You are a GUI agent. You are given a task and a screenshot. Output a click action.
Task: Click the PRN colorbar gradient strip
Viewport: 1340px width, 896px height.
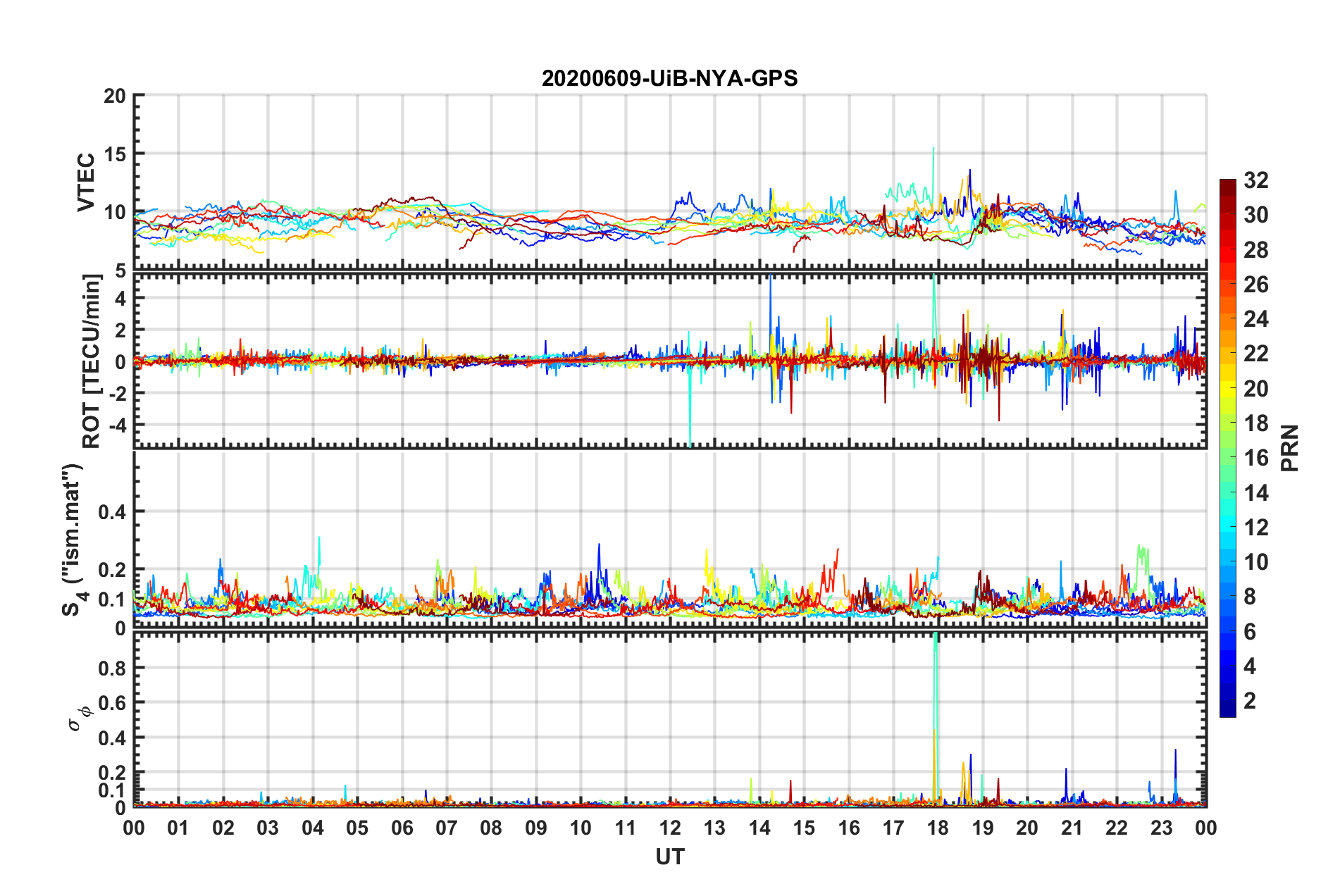[x=1227, y=448]
